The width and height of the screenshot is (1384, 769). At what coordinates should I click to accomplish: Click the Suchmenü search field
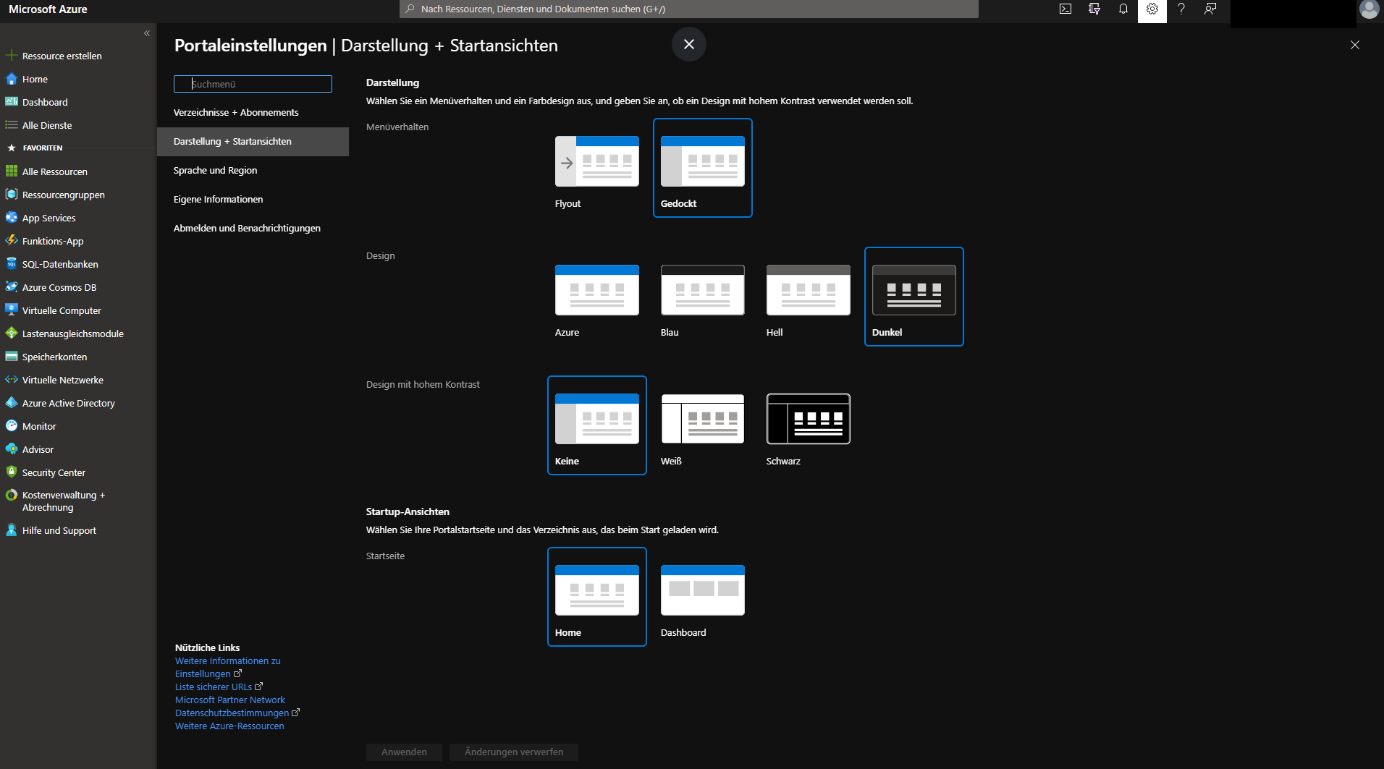tap(253, 85)
